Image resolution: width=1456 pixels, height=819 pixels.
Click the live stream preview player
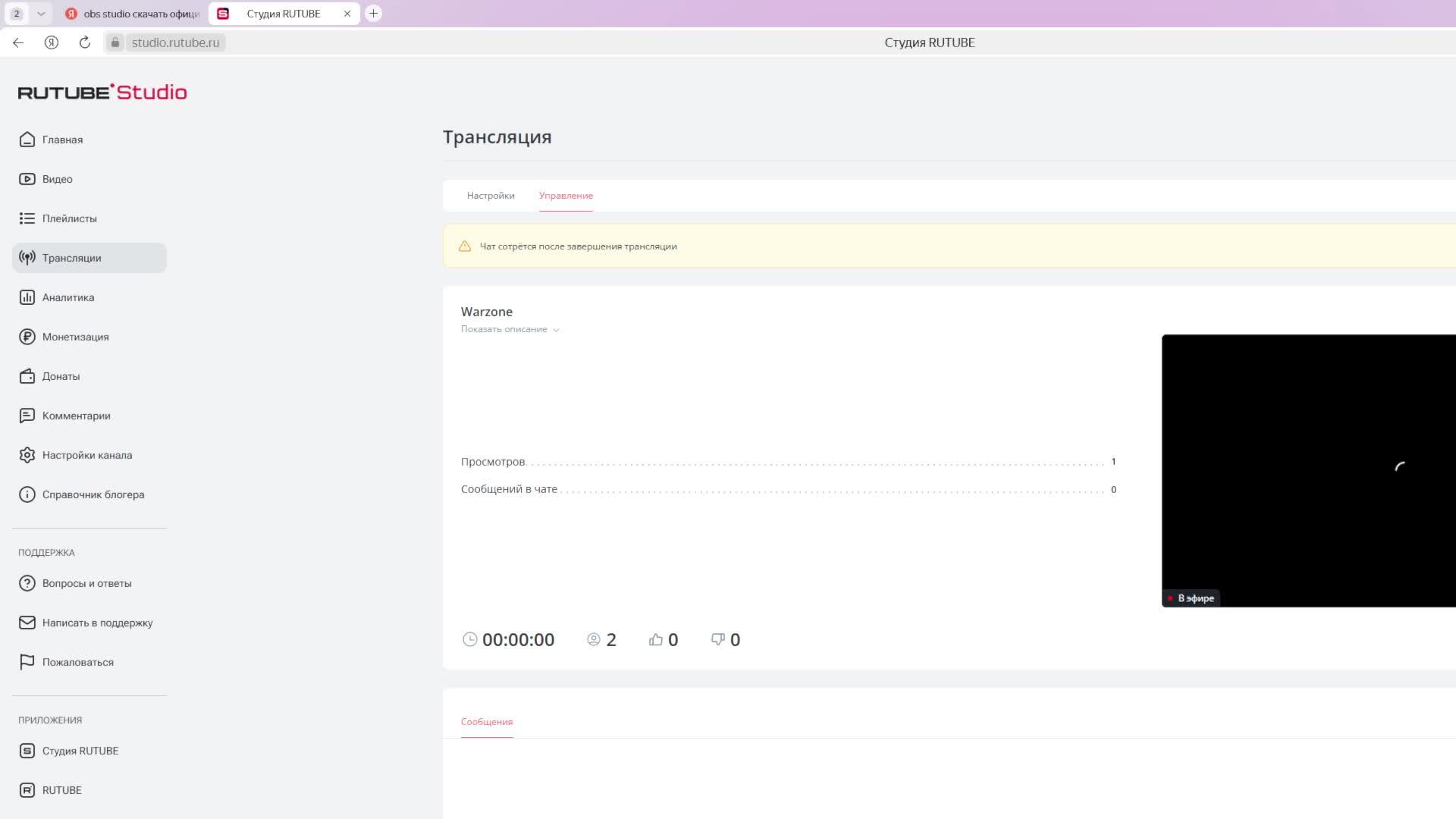tap(1308, 470)
